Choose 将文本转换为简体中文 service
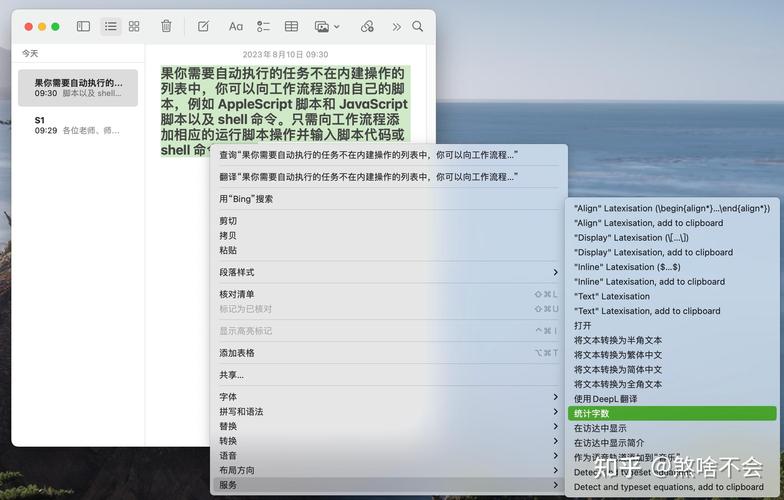The image size is (784, 500). pos(672,370)
